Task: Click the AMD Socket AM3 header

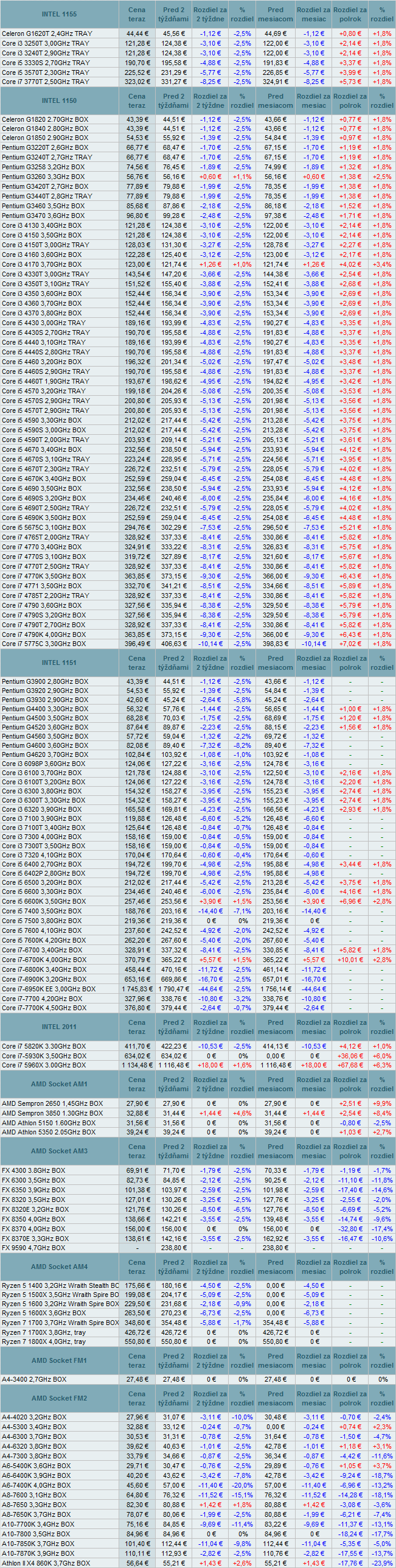Action: click(x=59, y=1151)
